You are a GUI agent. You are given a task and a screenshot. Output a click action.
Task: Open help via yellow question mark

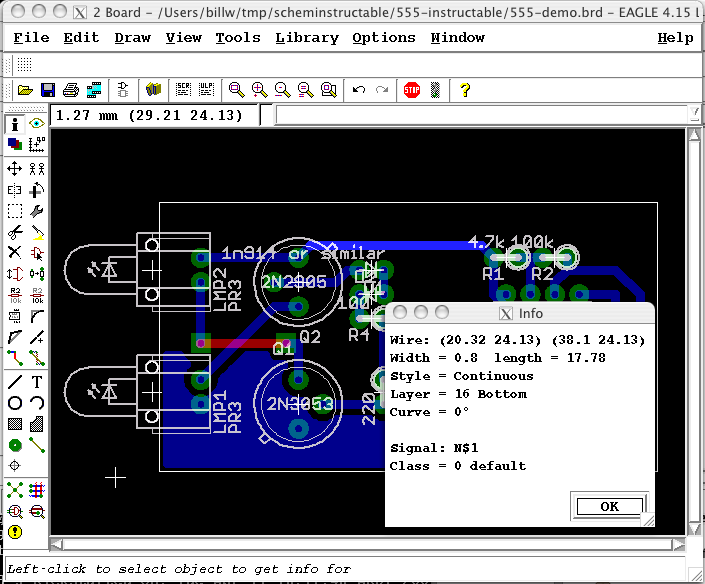tap(465, 90)
